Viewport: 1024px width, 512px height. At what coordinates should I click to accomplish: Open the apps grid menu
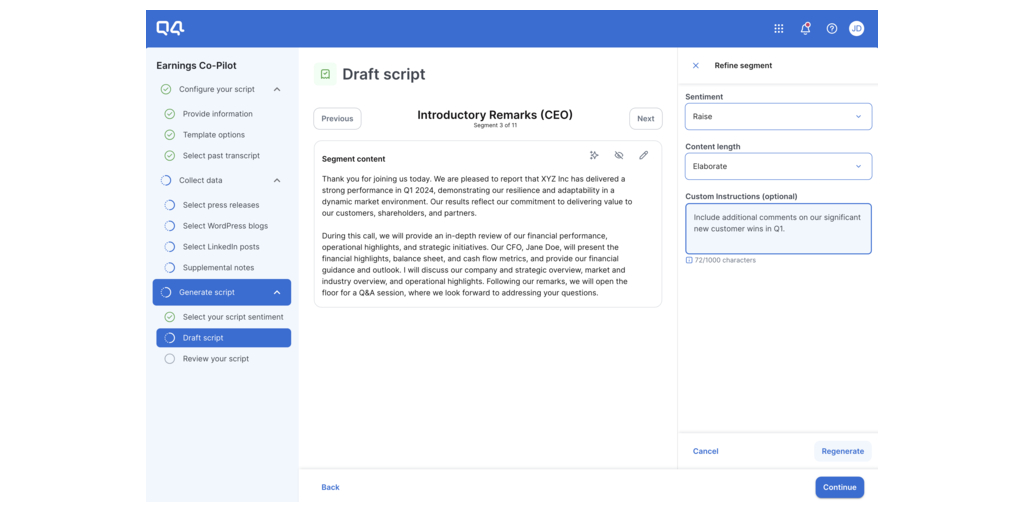[779, 29]
